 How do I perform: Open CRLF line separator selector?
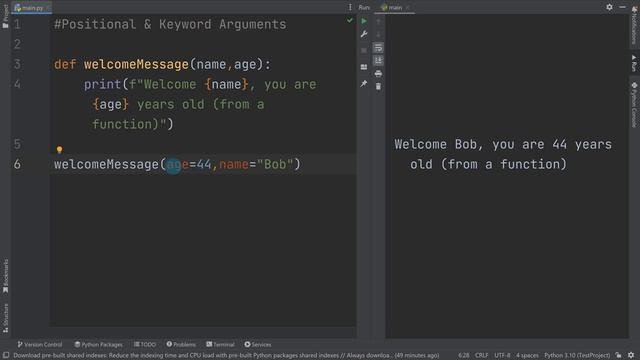click(482, 356)
